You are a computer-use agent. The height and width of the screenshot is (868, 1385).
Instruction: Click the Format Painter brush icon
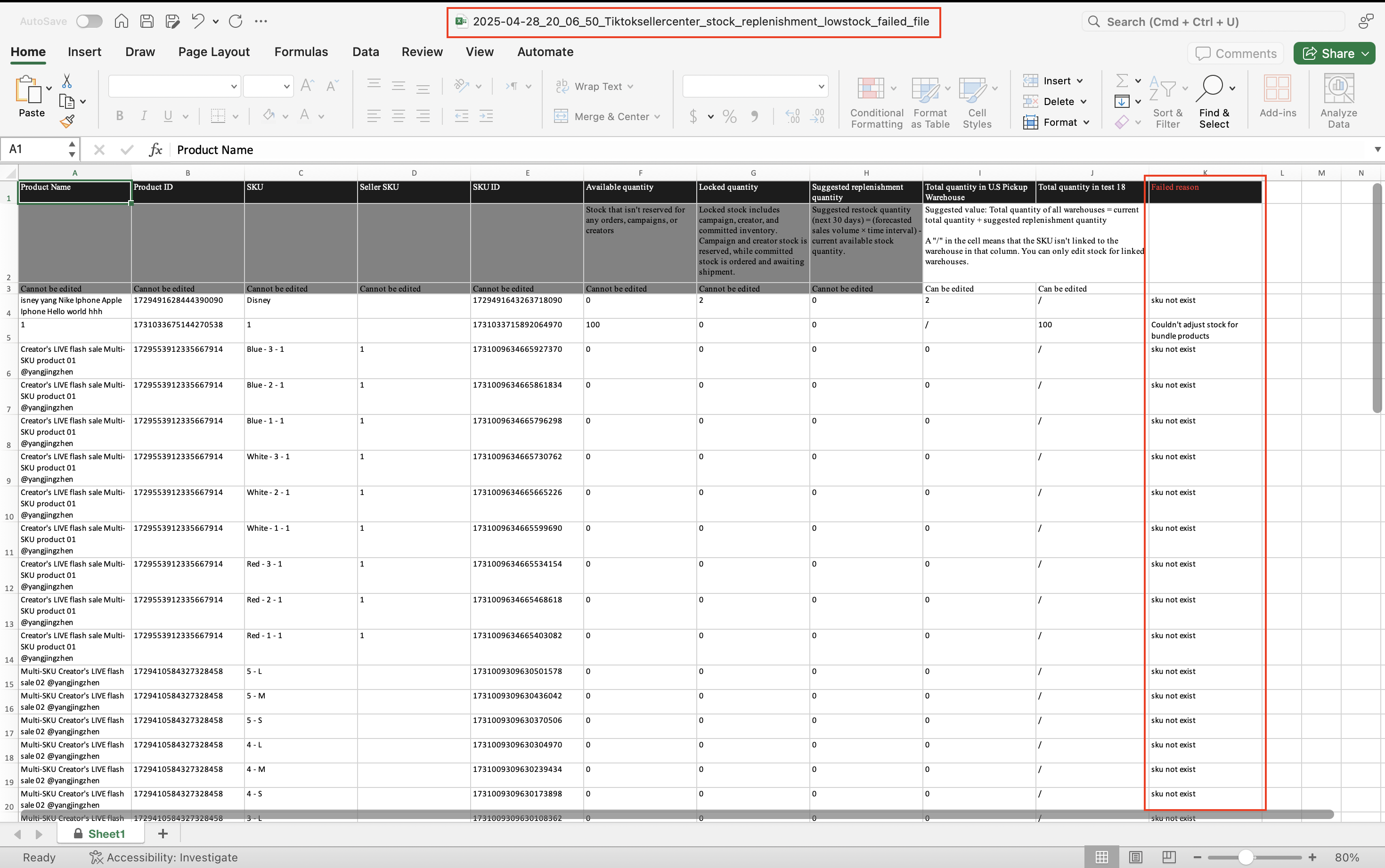67,121
